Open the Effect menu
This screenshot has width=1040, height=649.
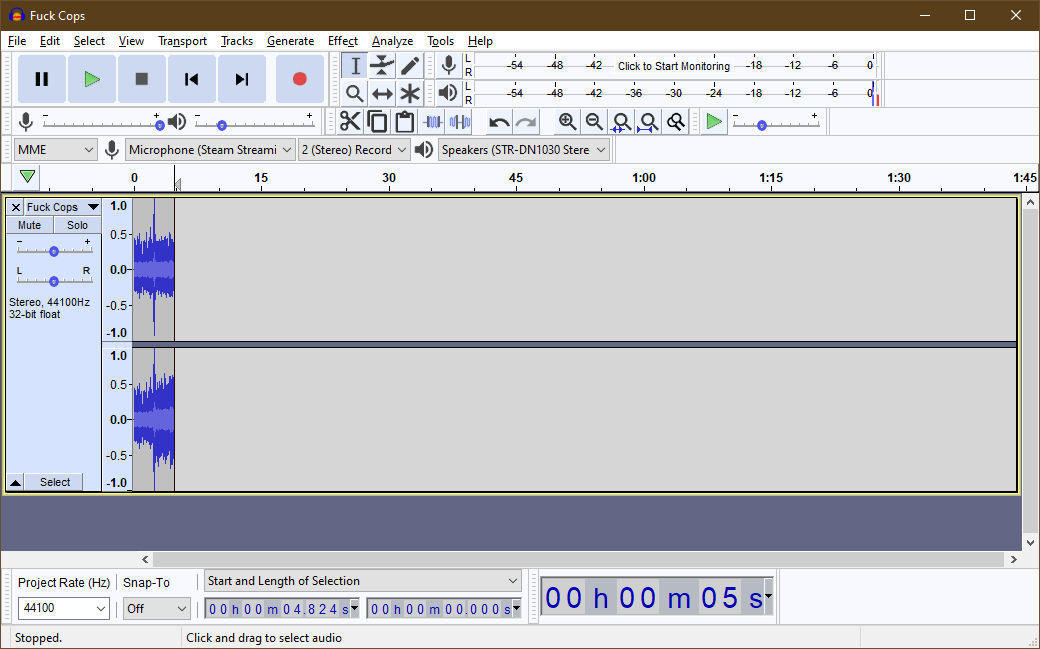click(x=342, y=41)
